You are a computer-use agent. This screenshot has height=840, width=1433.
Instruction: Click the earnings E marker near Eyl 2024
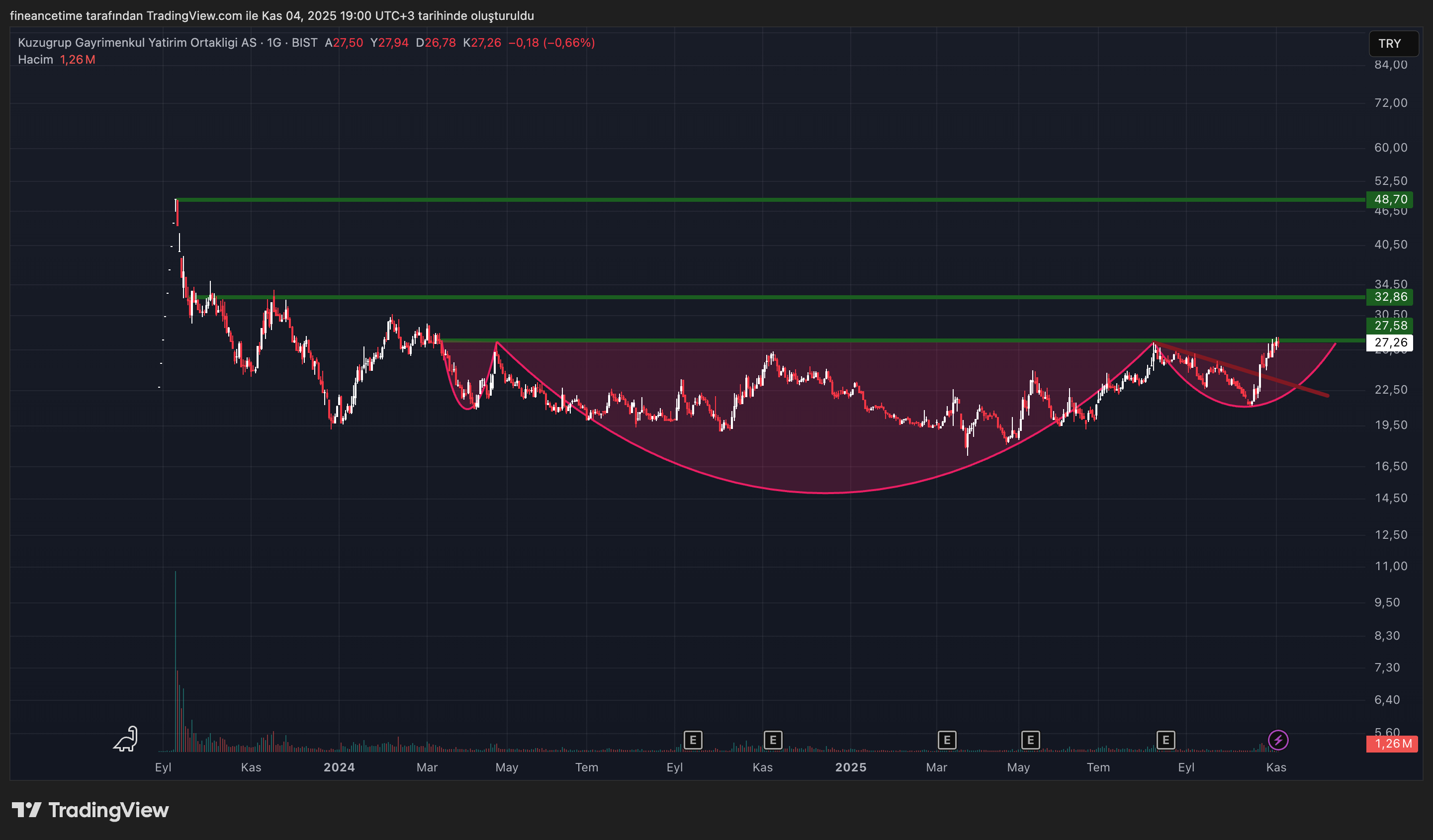(693, 740)
